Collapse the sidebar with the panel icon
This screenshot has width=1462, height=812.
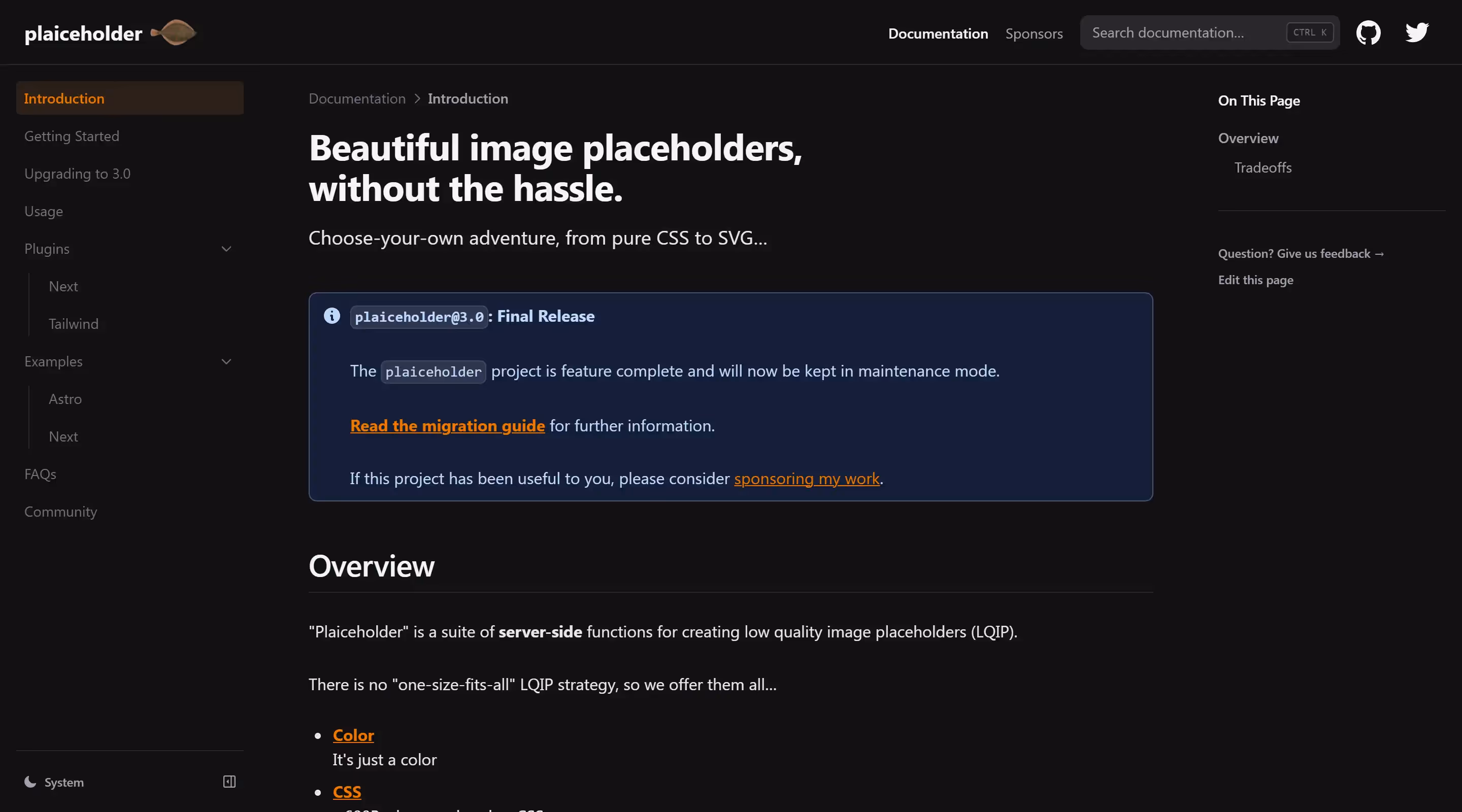229,782
